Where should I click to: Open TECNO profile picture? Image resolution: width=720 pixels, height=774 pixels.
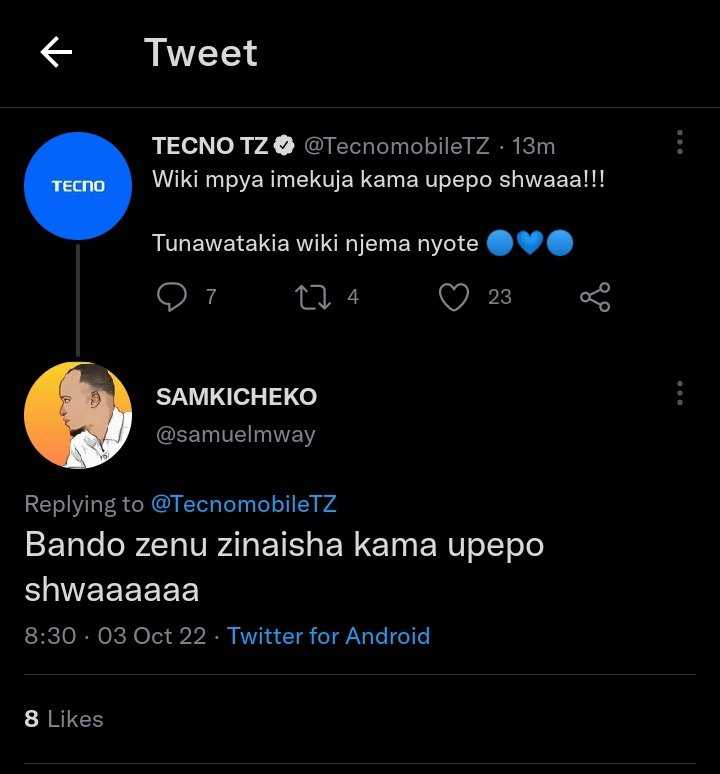(x=78, y=186)
